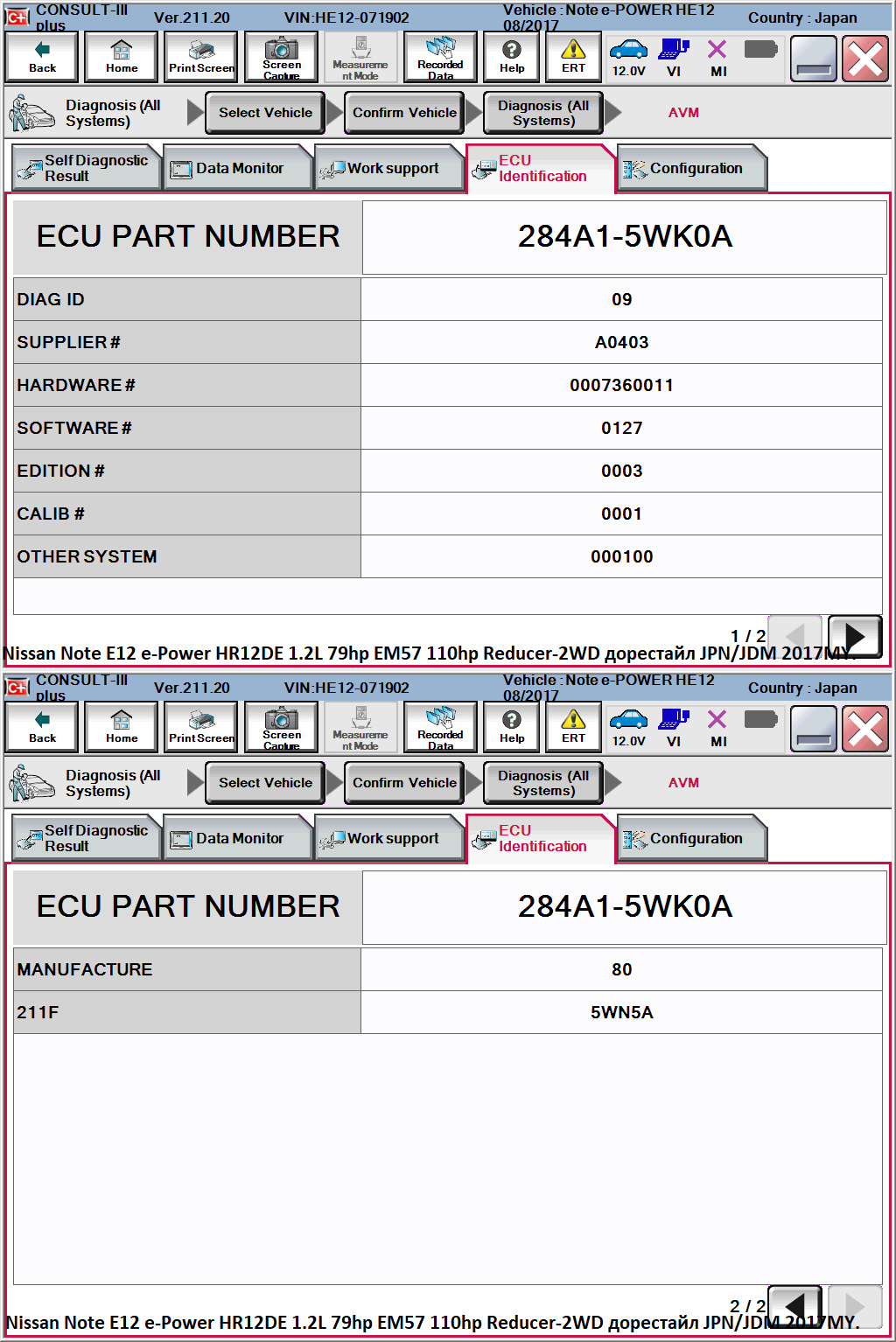Click ERT warning icon in upper window
Viewport: 896px width, 1342px height.
(573, 57)
